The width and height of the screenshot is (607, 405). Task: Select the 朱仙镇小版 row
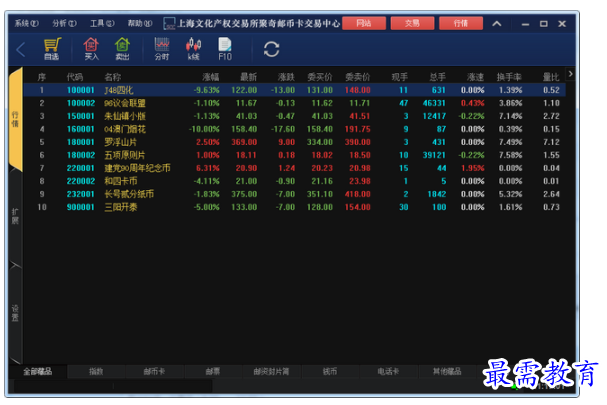[294, 116]
